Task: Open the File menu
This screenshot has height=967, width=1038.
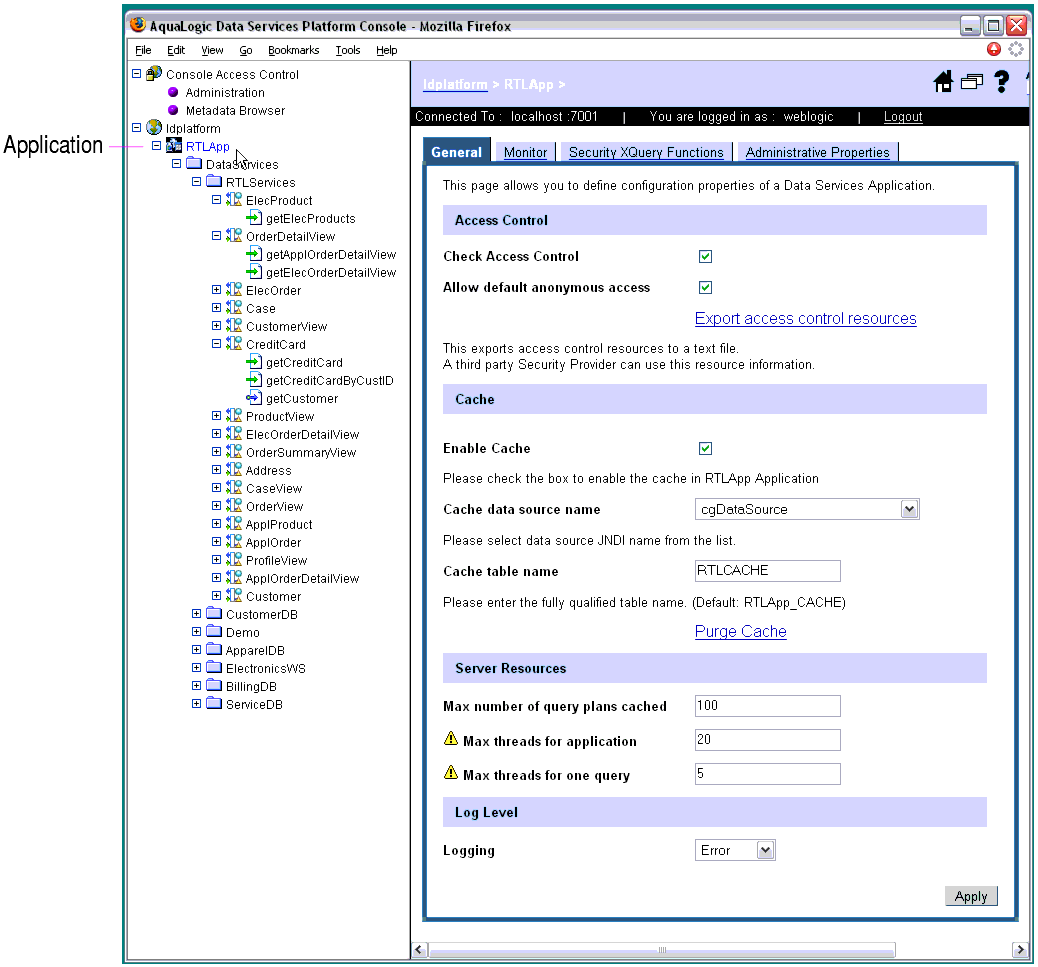Action: 143,50
